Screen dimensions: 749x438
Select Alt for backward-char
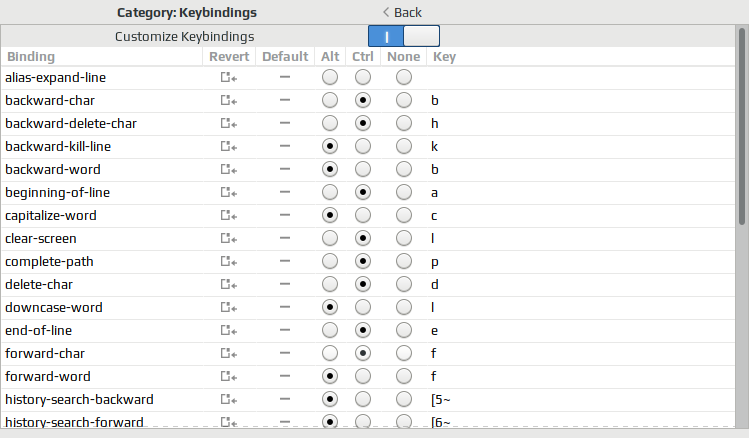pos(330,100)
